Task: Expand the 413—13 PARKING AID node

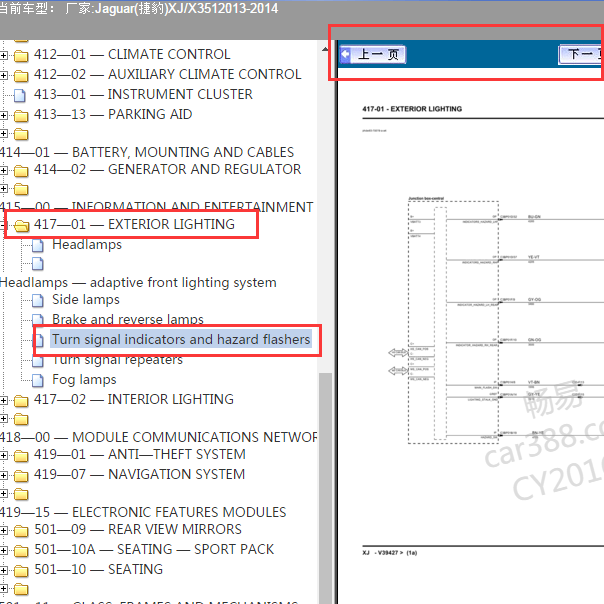Action: [x=4, y=115]
